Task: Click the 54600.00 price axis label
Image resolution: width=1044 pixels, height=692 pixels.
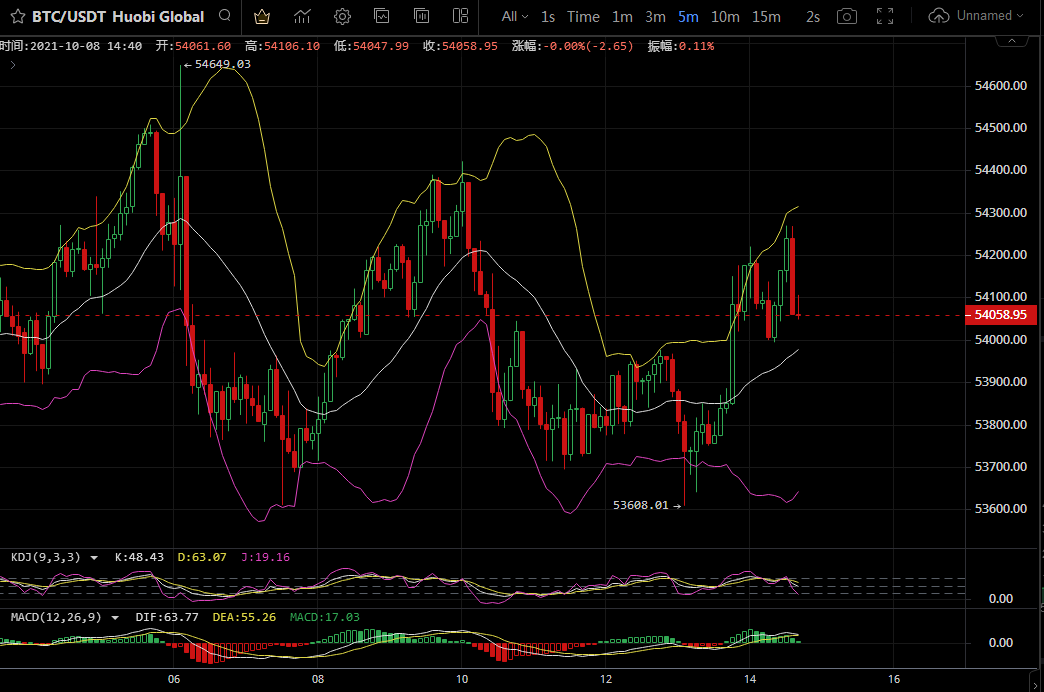Action: point(1000,85)
